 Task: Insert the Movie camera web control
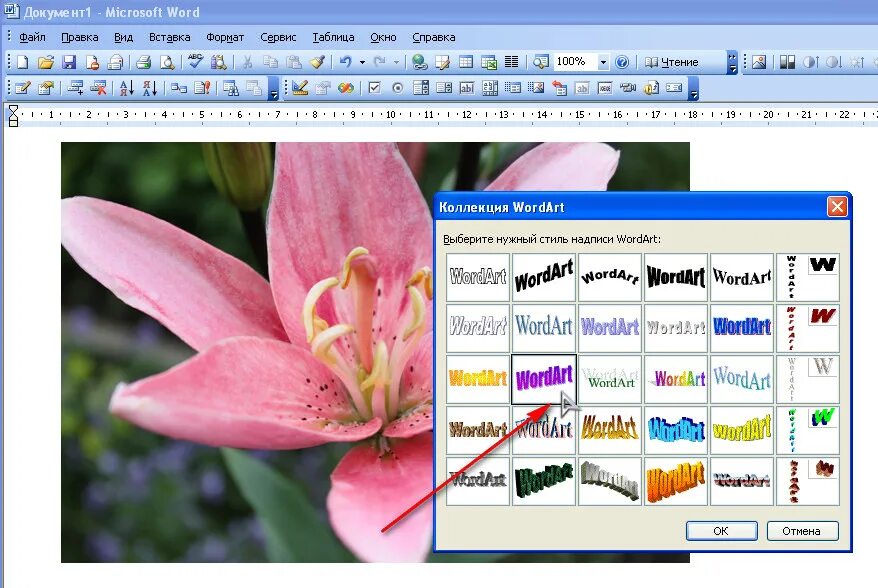point(628,88)
